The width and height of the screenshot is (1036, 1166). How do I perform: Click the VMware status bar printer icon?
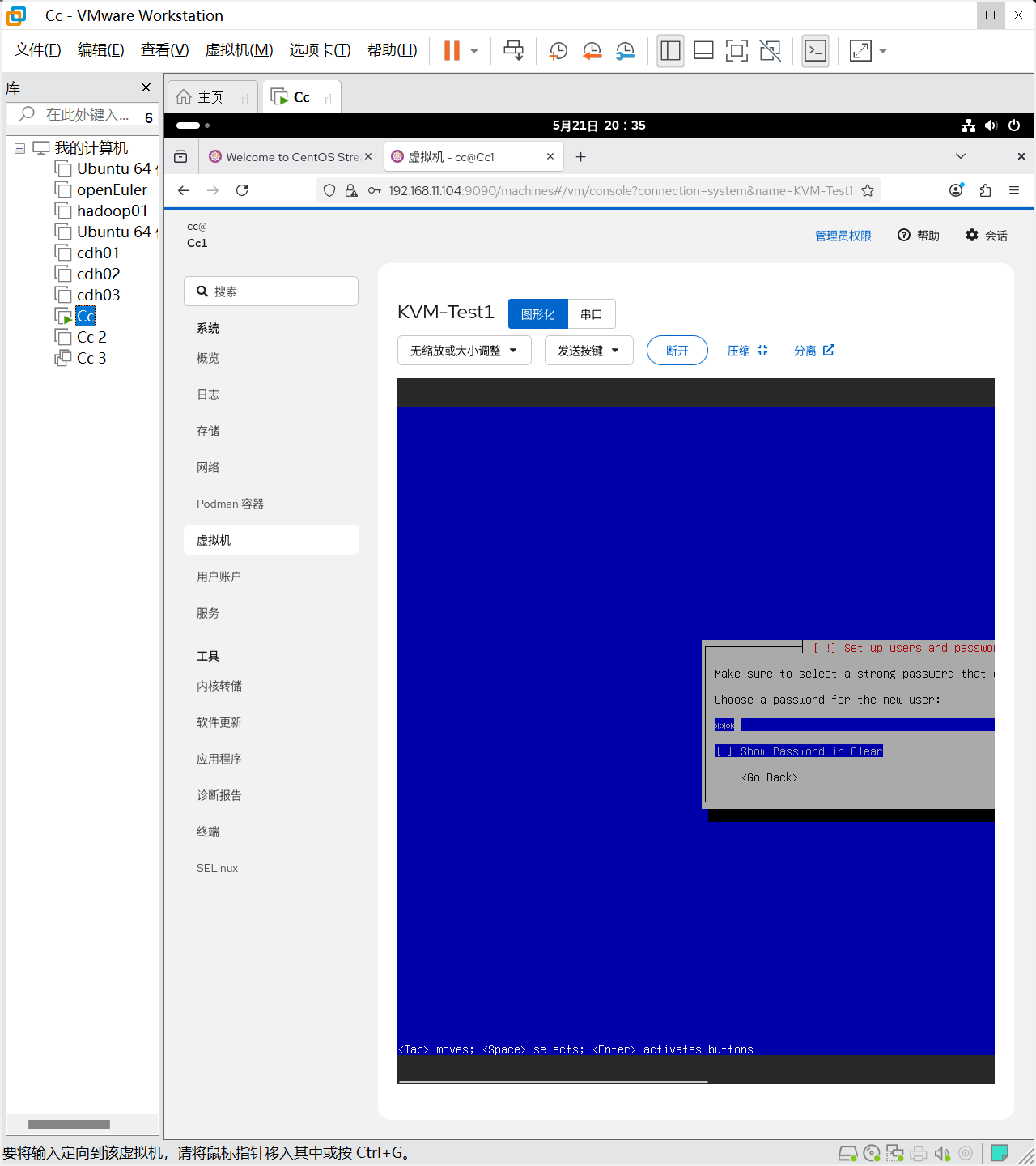919,1153
